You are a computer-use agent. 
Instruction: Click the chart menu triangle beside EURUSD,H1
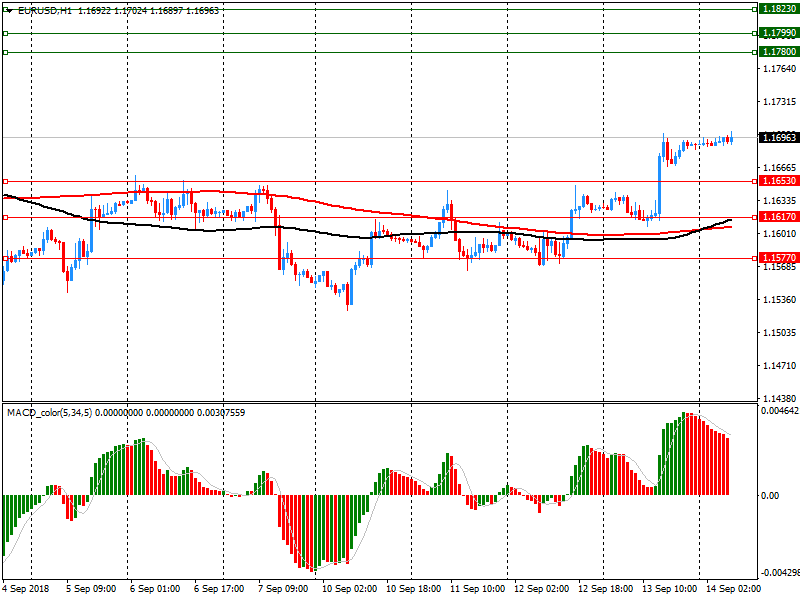(9, 11)
